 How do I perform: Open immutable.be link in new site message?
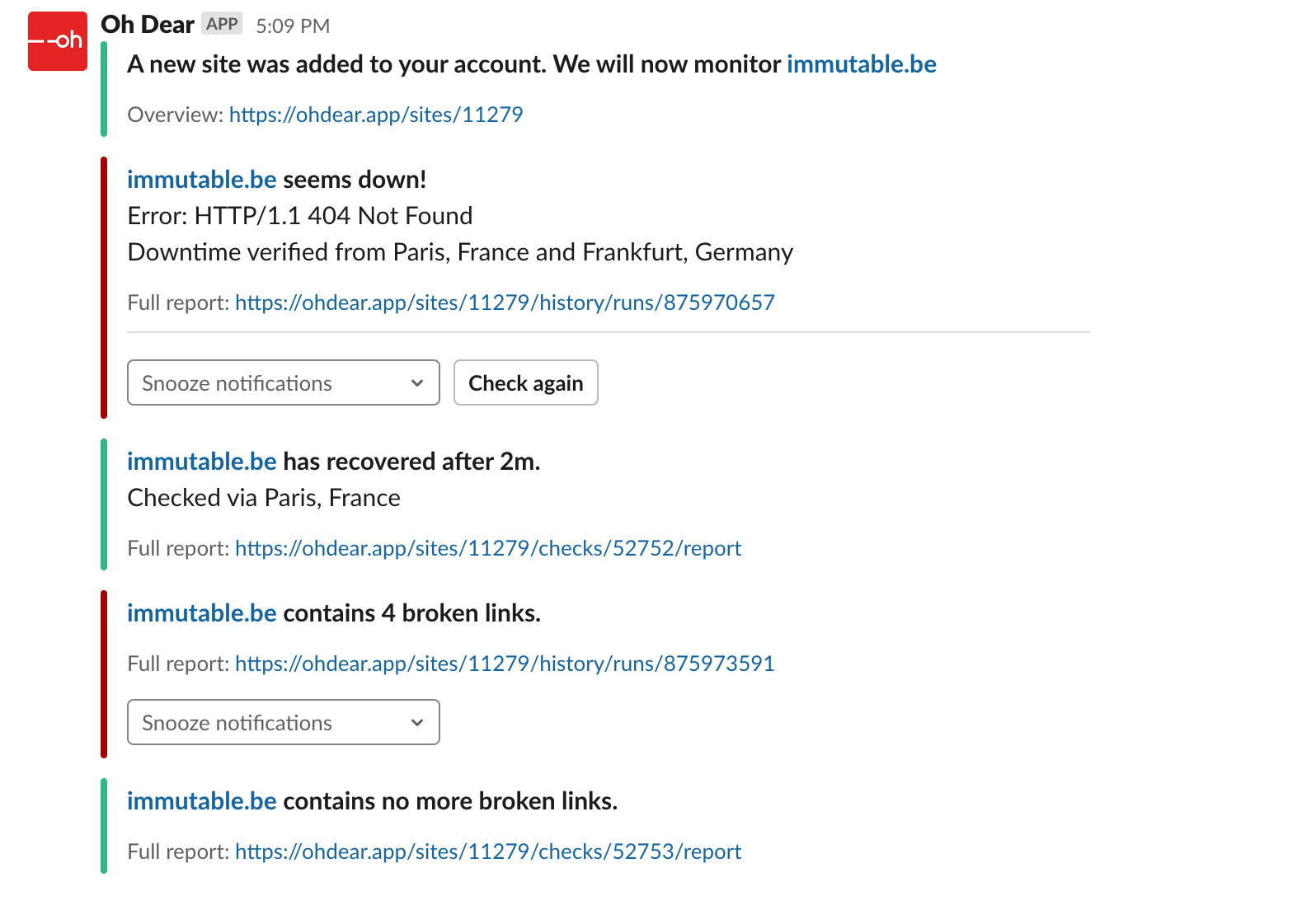862,64
